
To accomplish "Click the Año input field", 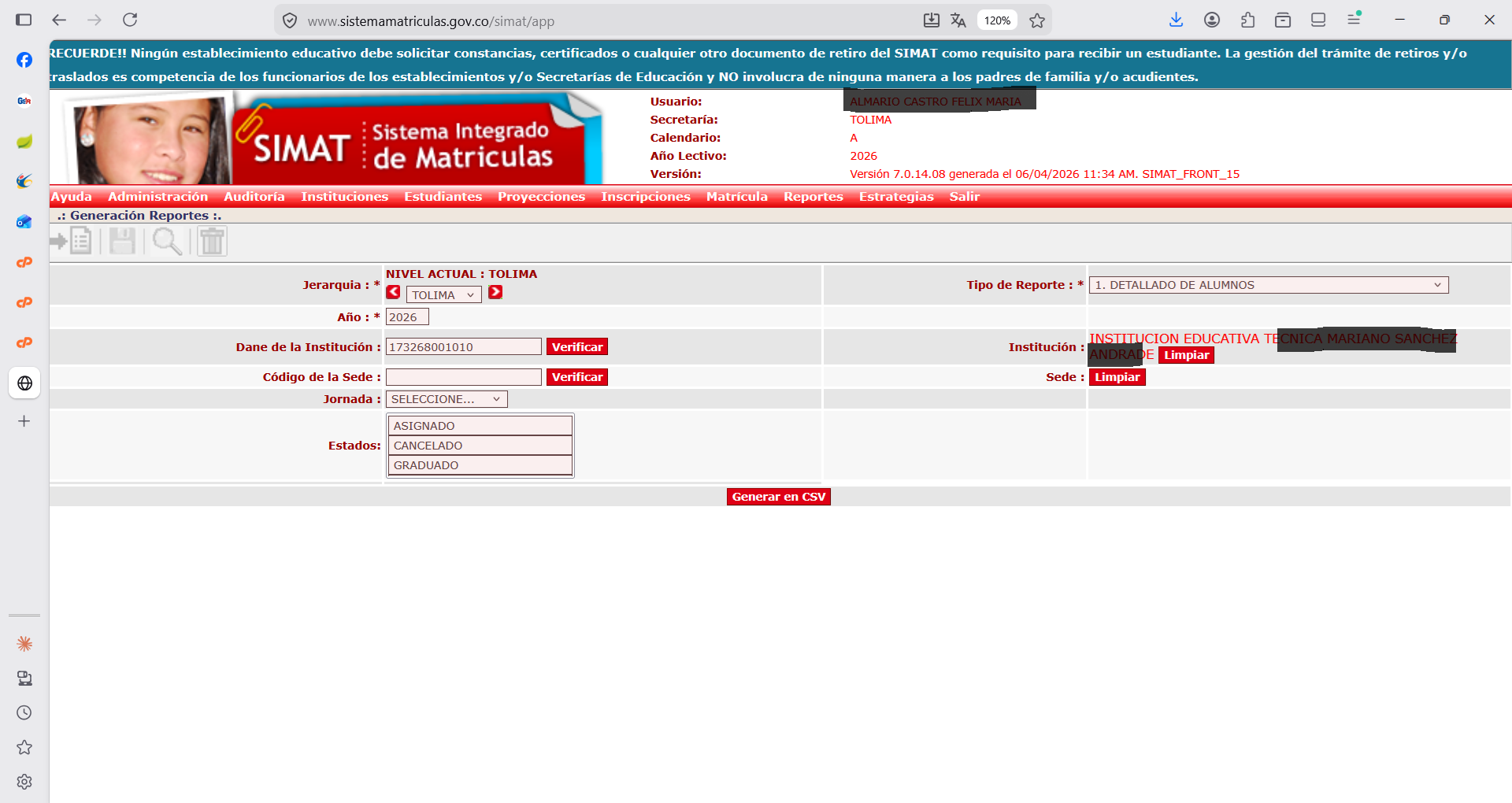I will [x=407, y=317].
